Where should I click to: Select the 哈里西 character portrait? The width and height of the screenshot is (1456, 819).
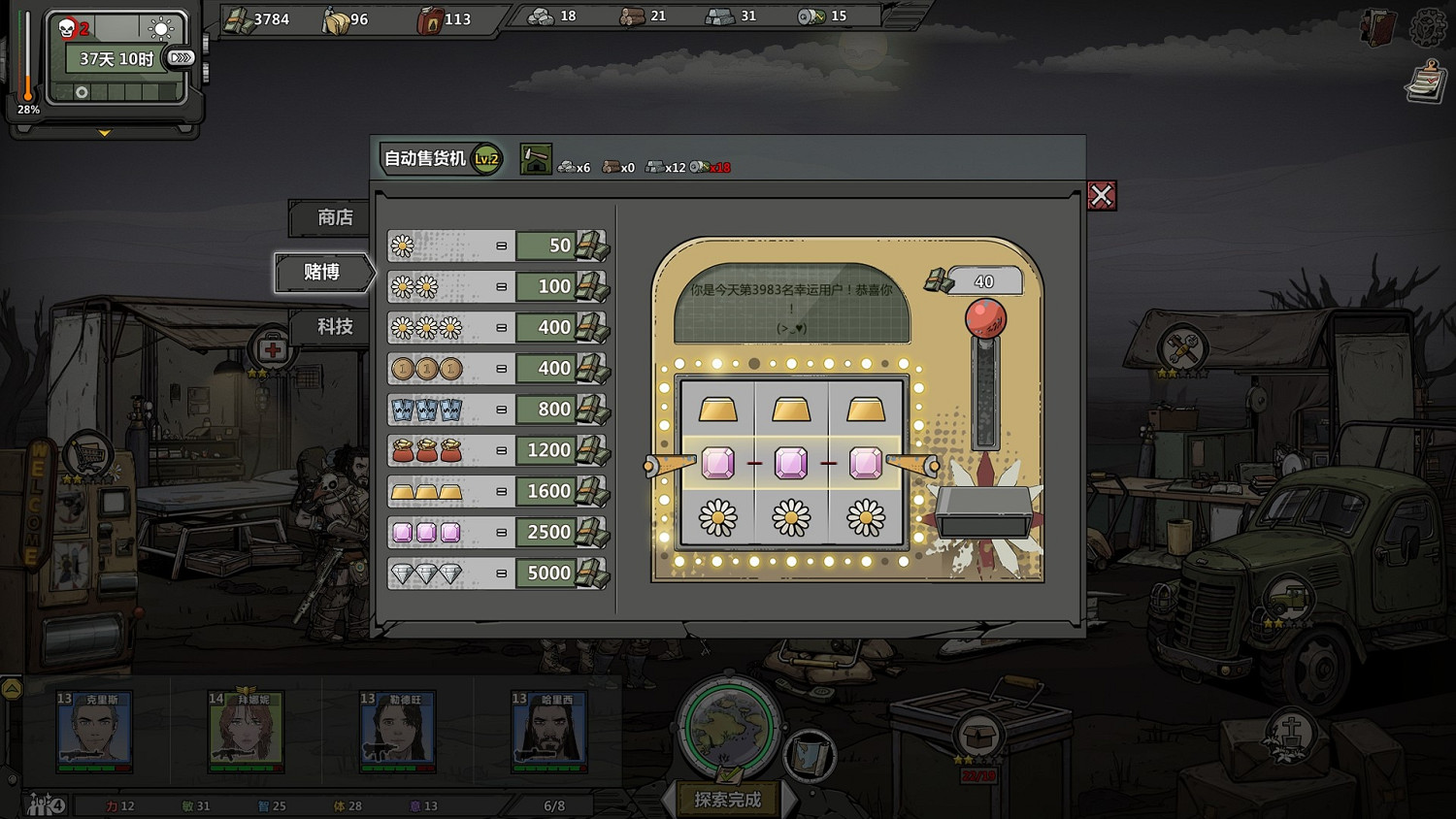click(x=549, y=733)
